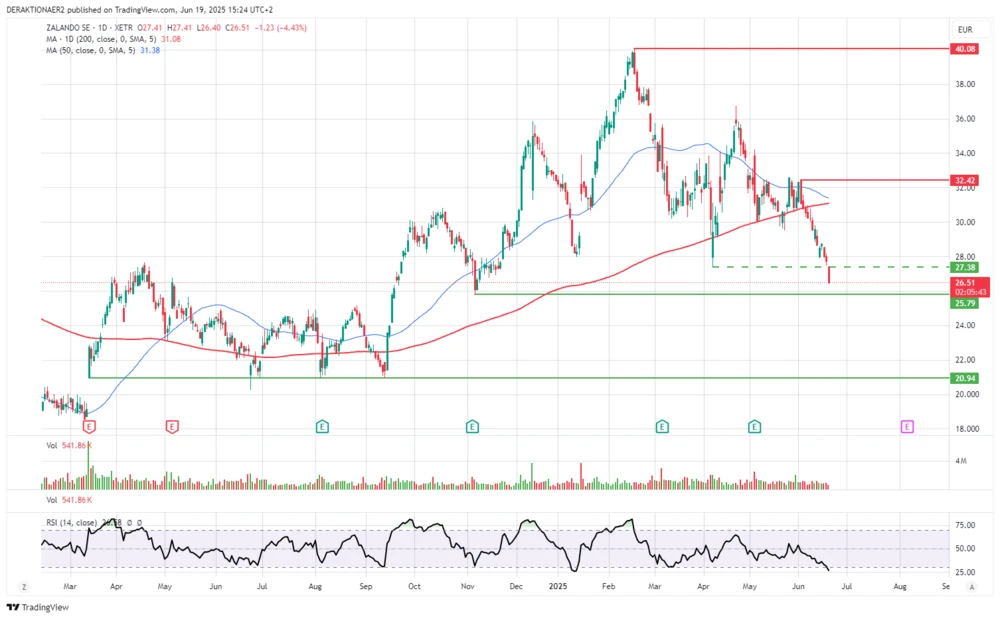Click the EUR currency label
Screen dimensions: 1000x619
pyautogui.click(x=966, y=29)
